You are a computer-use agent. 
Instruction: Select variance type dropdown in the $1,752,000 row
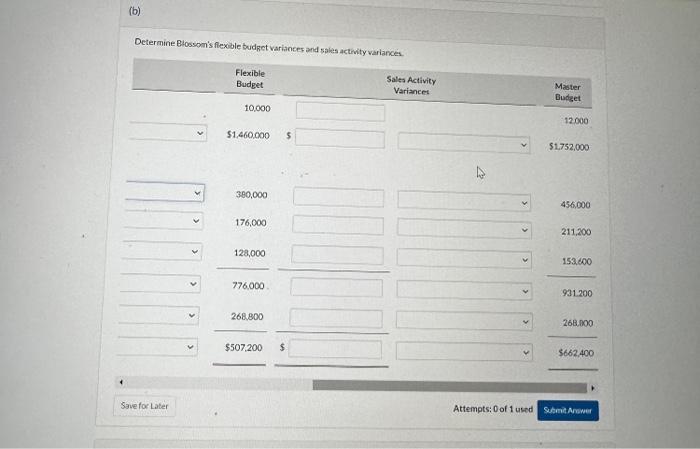pyautogui.click(x=464, y=144)
